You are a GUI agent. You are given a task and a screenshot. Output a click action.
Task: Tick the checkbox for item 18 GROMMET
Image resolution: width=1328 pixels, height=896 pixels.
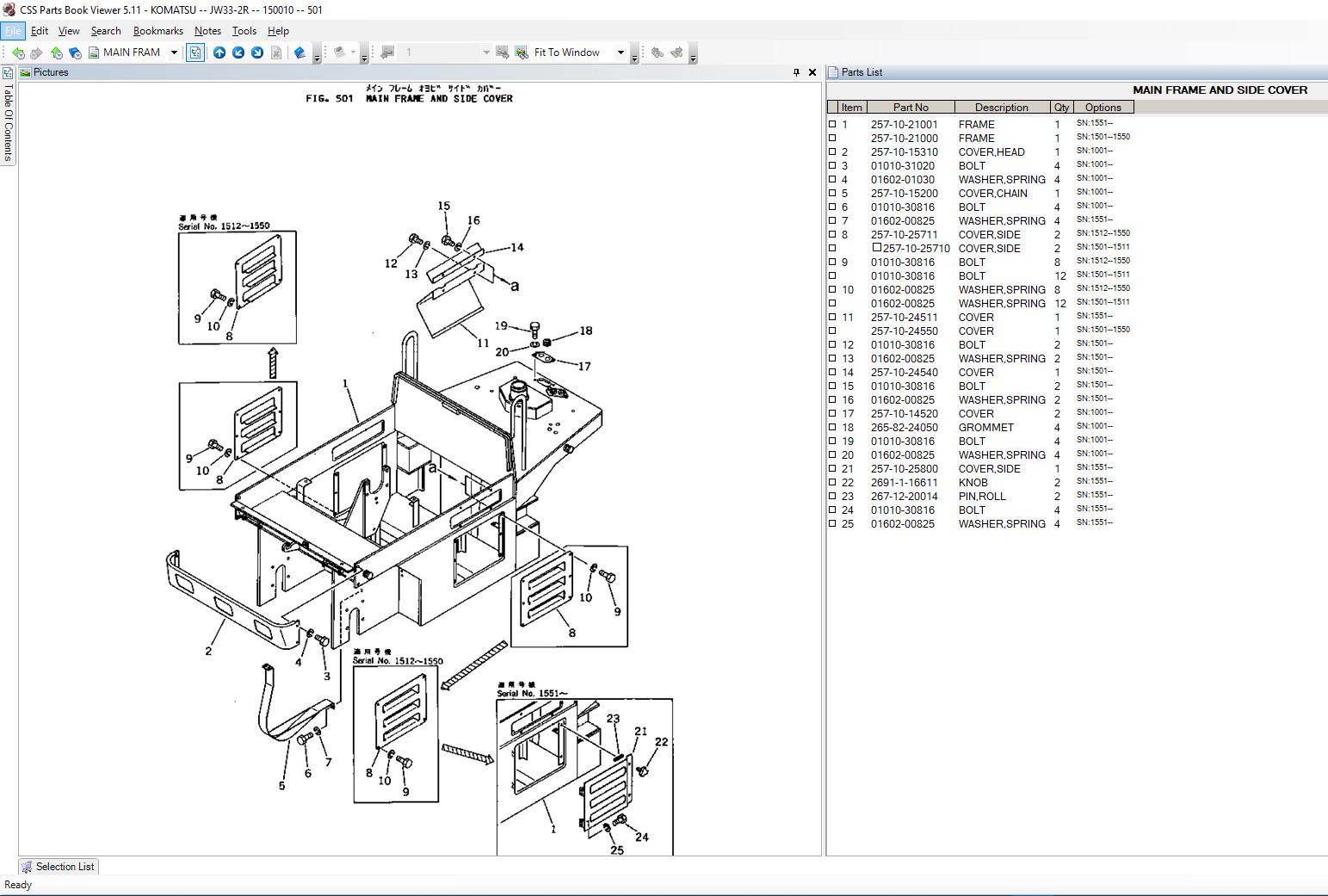832,427
